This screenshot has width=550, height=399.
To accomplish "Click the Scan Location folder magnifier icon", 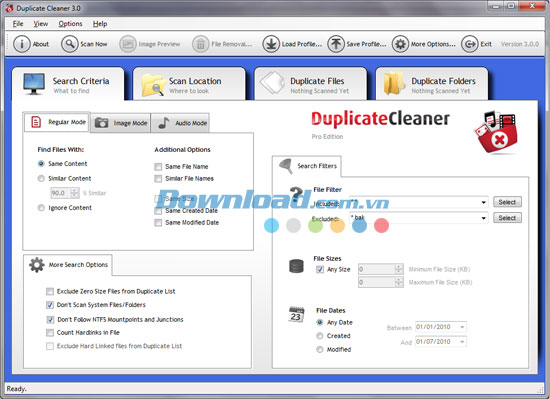I will pos(153,84).
